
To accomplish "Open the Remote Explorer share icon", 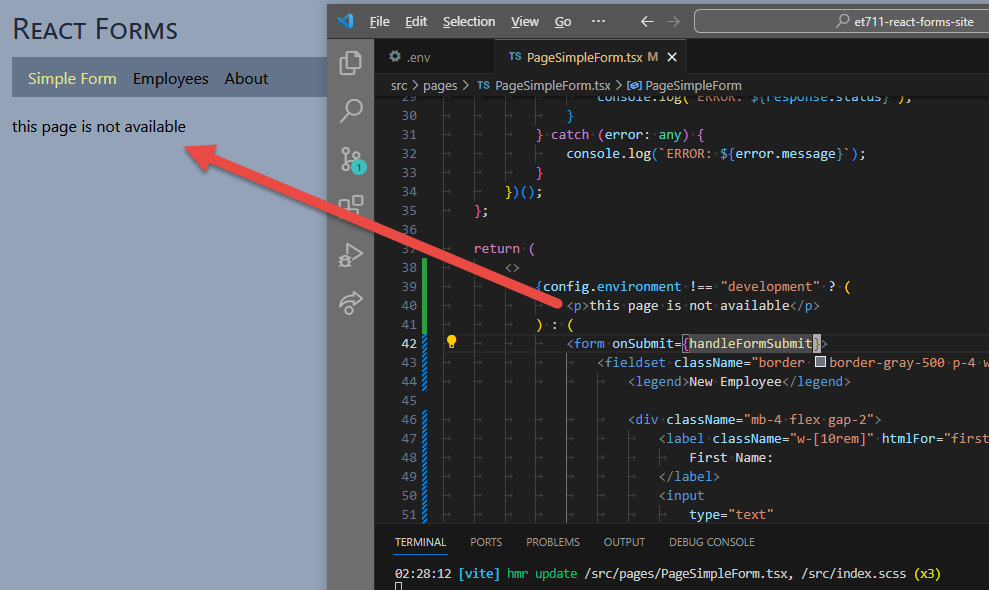I will pyautogui.click(x=351, y=302).
